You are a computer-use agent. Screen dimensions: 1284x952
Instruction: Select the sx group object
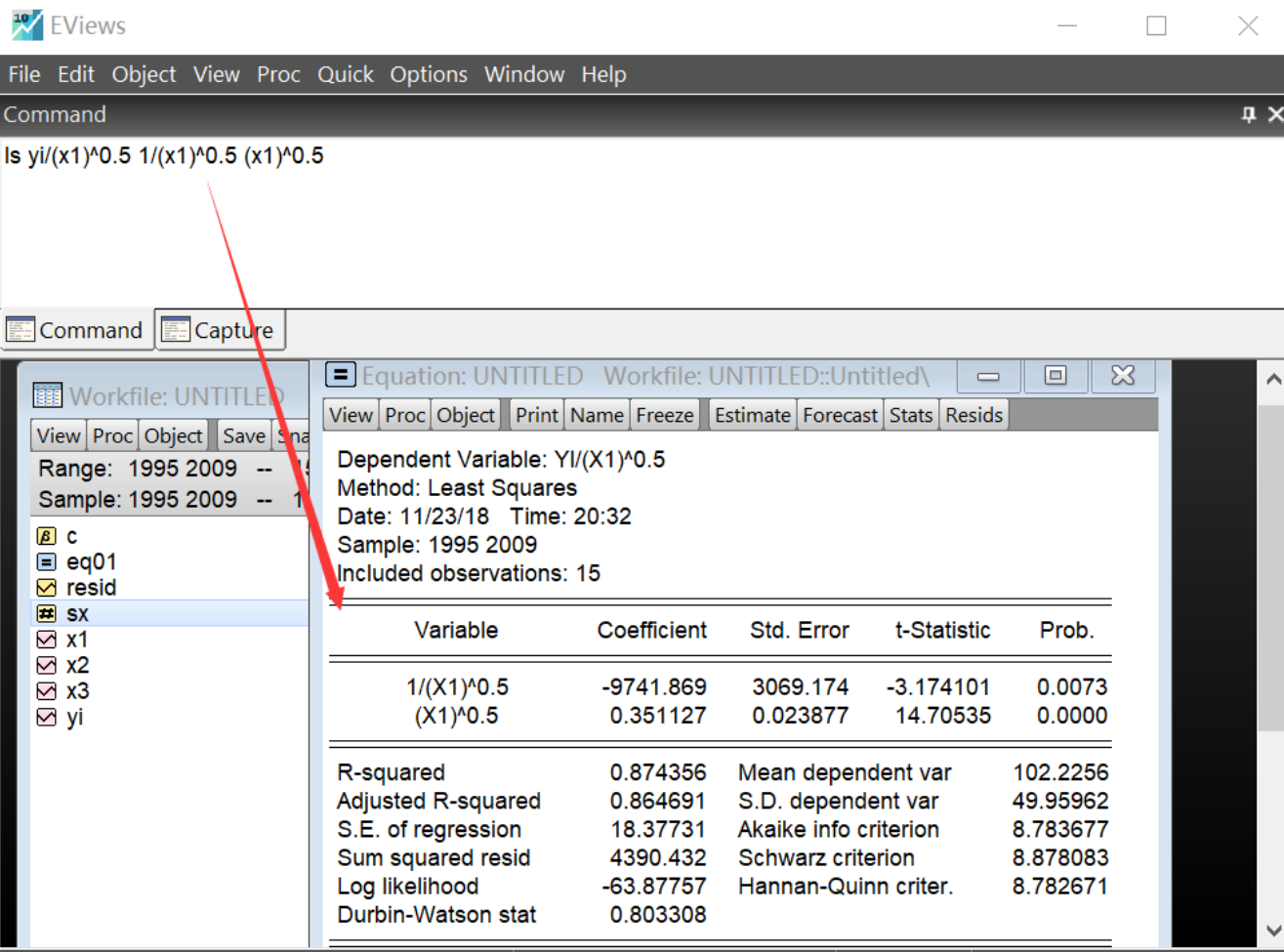(x=63, y=614)
